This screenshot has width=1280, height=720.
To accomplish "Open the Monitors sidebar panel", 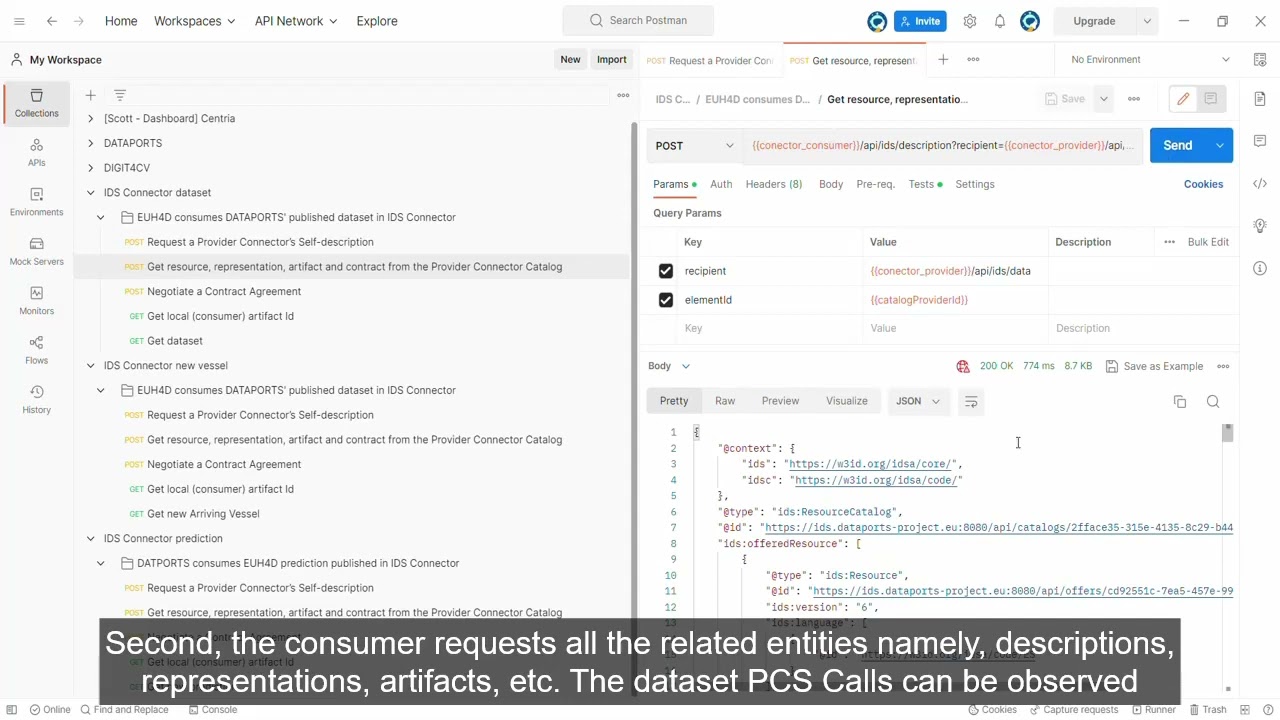I will tap(37, 301).
